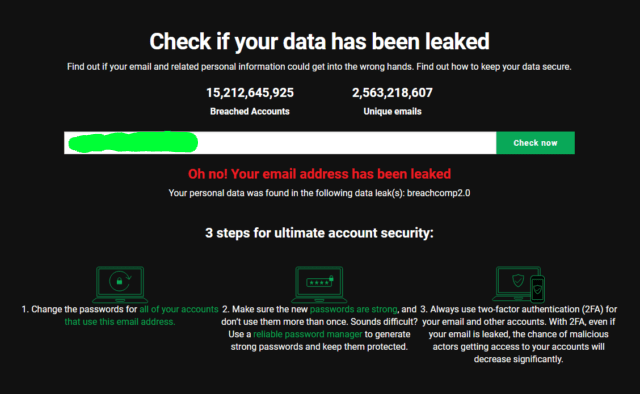This screenshot has width=640, height=394.
Task: Click the laptop with lock-refresh icon
Action: pyautogui.click(x=120, y=284)
